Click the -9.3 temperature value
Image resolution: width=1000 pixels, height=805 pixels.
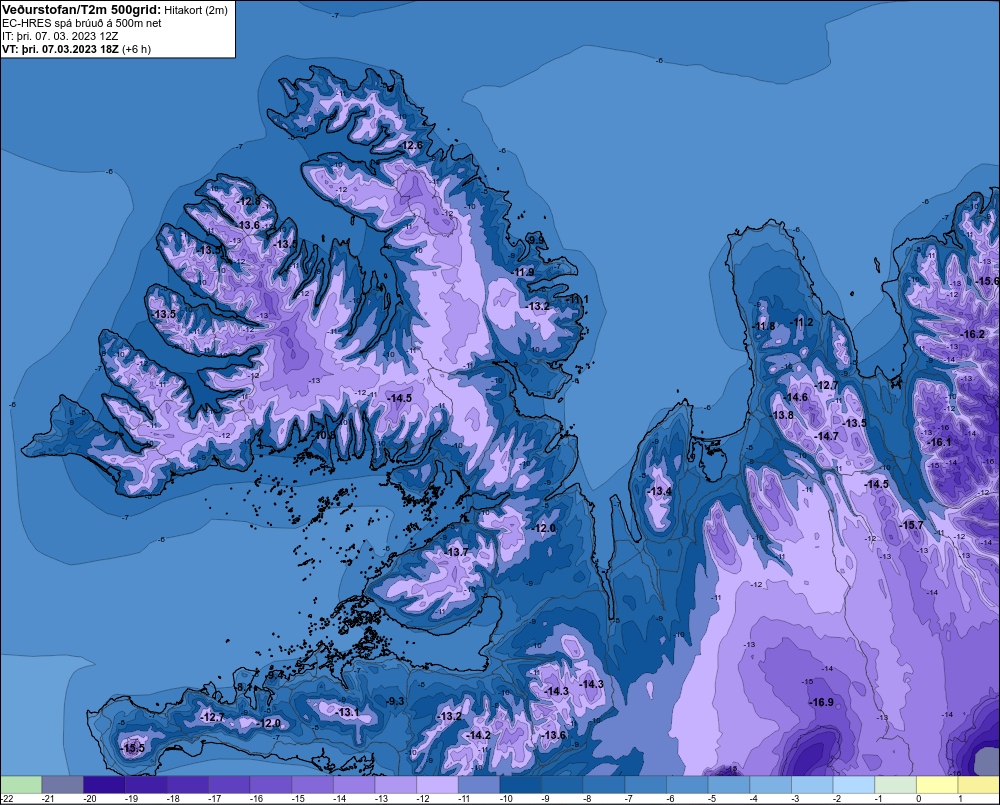tap(394, 701)
